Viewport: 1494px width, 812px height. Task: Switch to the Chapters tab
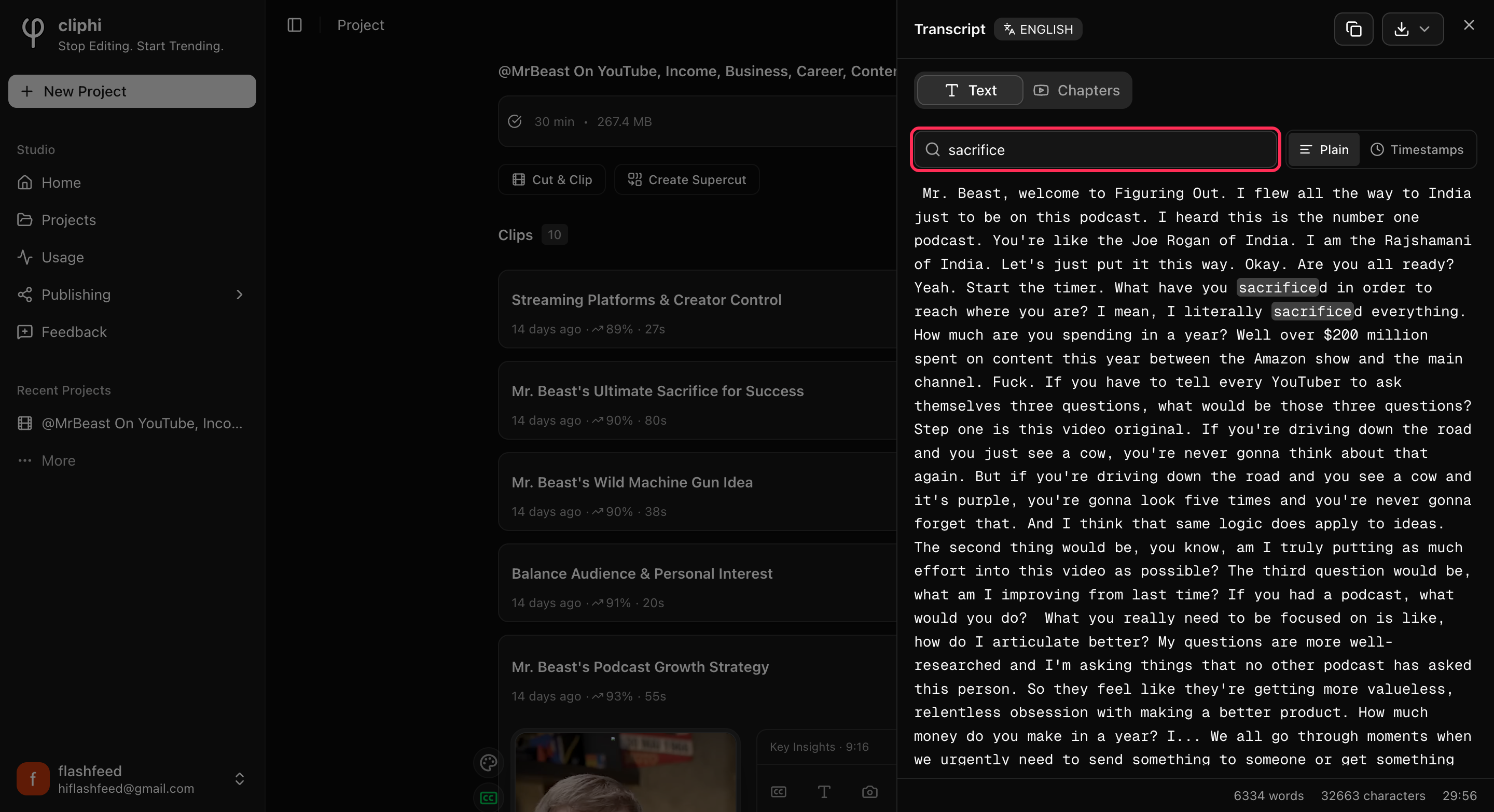click(x=1077, y=90)
